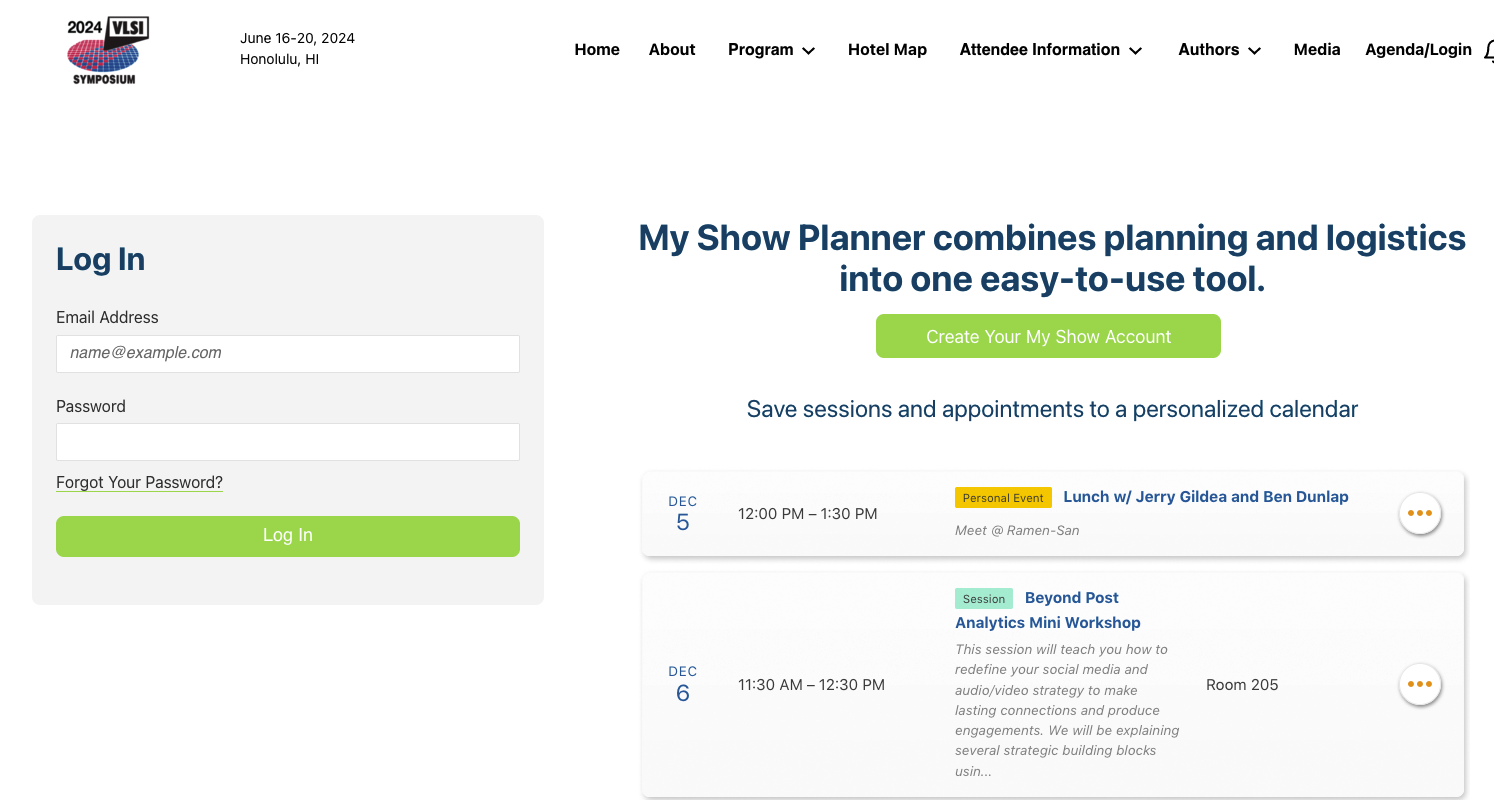
Task: Open options menu for Analytics Workshop session
Action: point(1419,685)
